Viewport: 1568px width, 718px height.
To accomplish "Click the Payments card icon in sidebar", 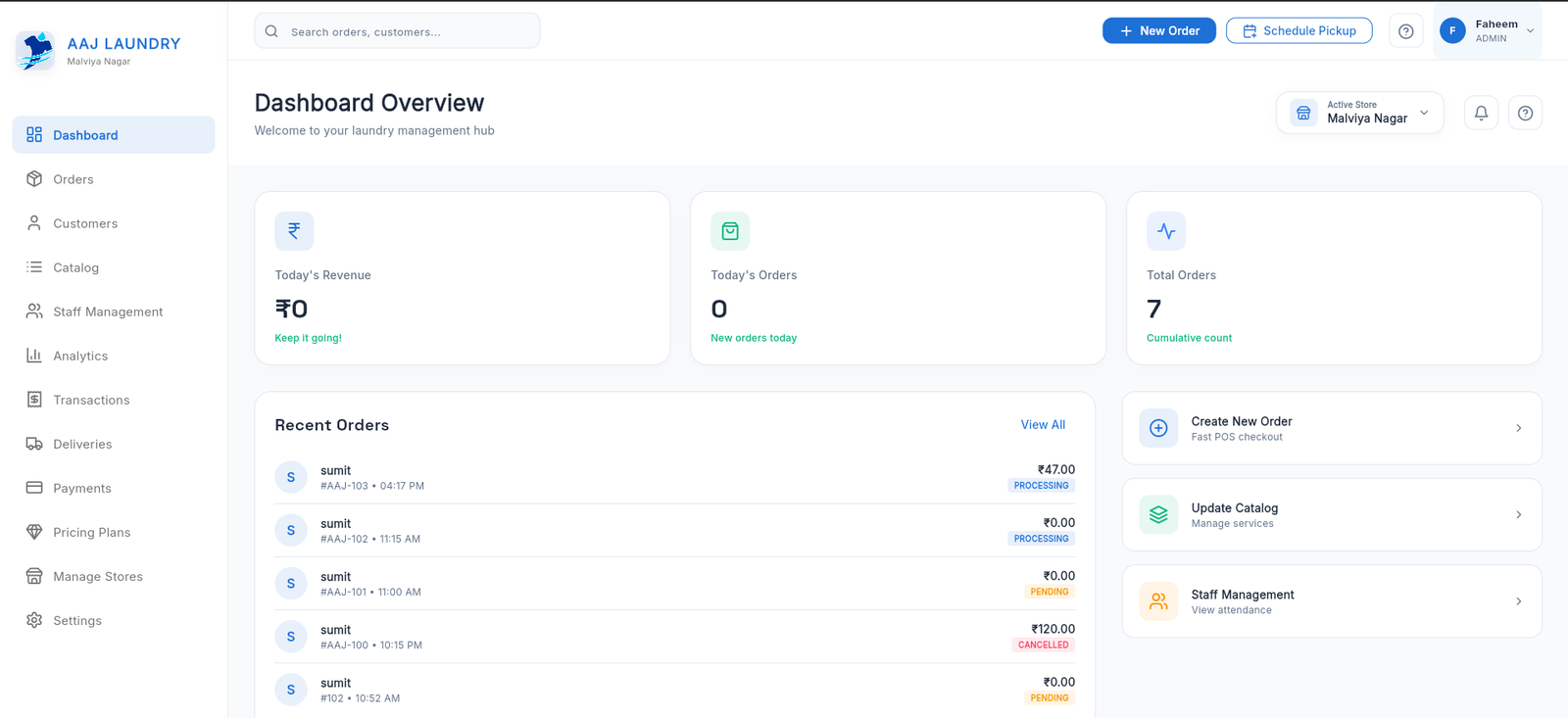I will pyautogui.click(x=34, y=488).
